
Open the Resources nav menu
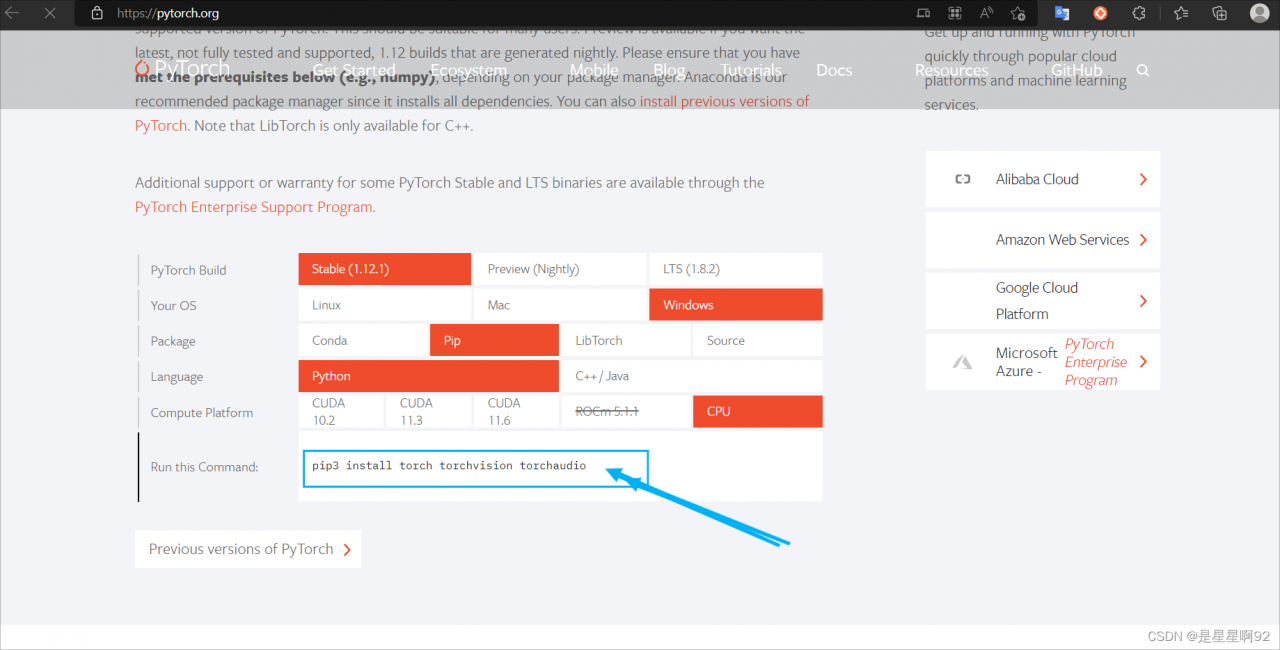[951, 70]
